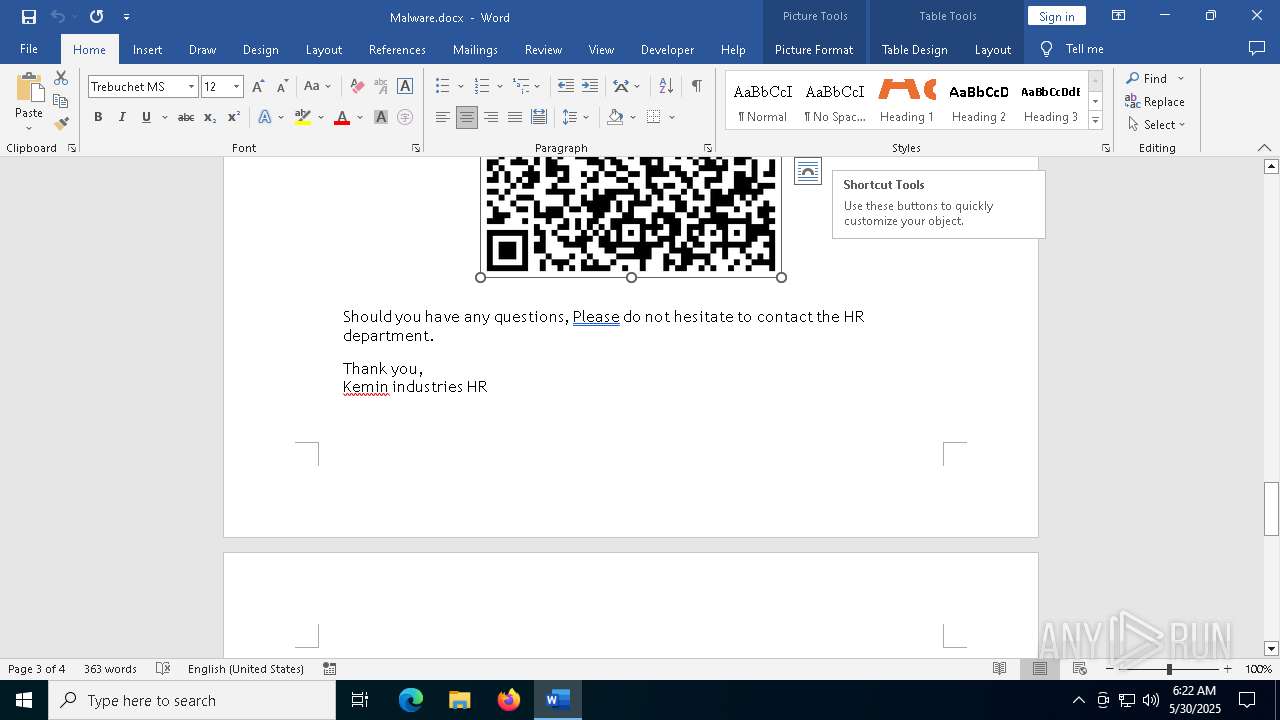The width and height of the screenshot is (1280, 720).
Task: Switch to Web Layout view icon
Action: click(1080, 669)
